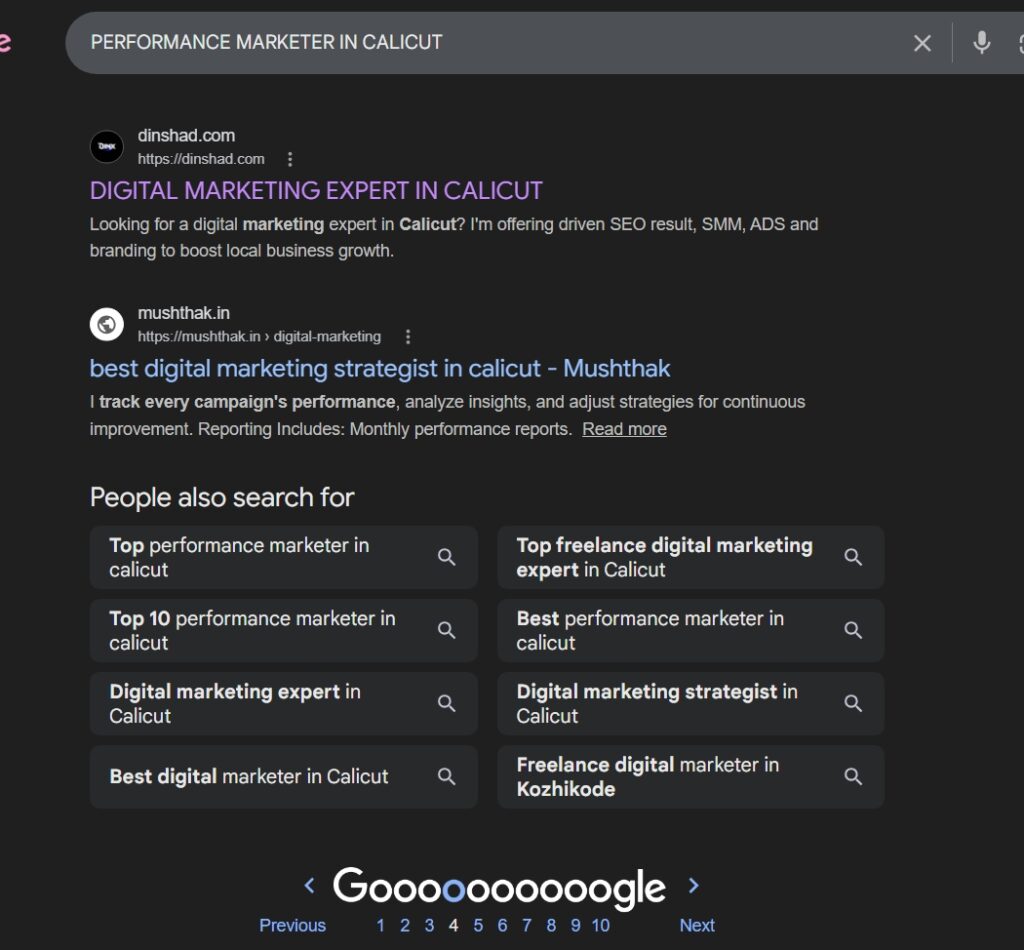Click the magnifier on 'Top performance marketer in calicut'
The width and height of the screenshot is (1024, 950).
click(447, 557)
